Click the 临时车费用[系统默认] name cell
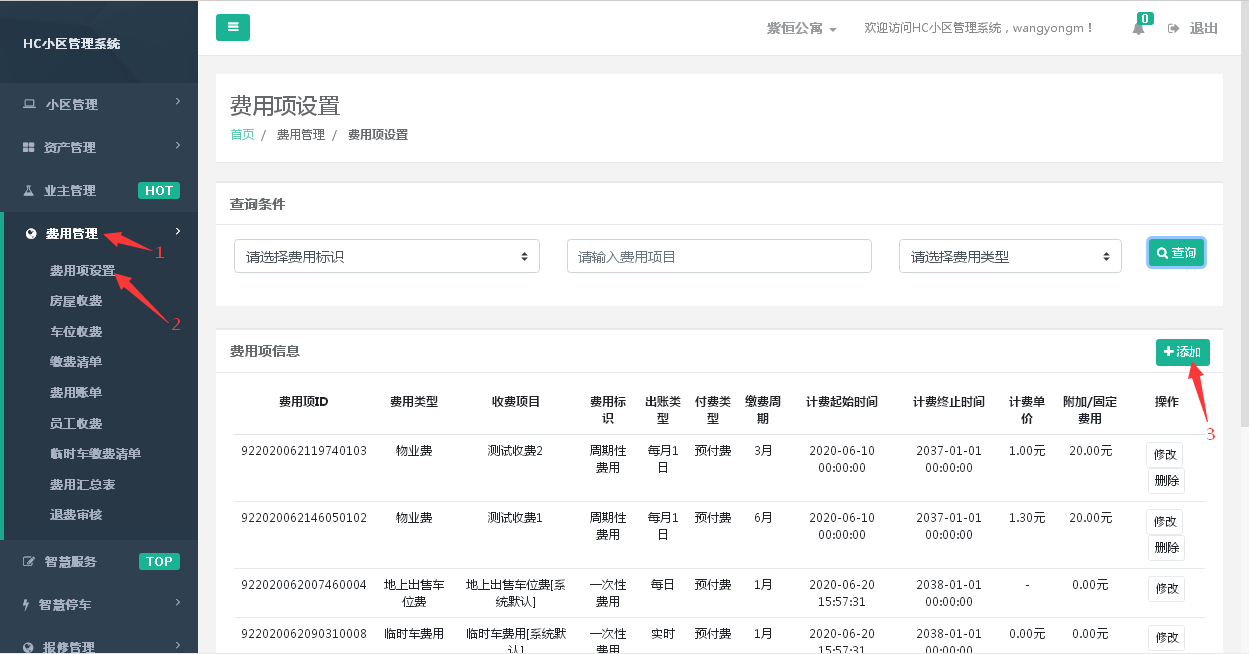The width and height of the screenshot is (1249, 654). 515,641
